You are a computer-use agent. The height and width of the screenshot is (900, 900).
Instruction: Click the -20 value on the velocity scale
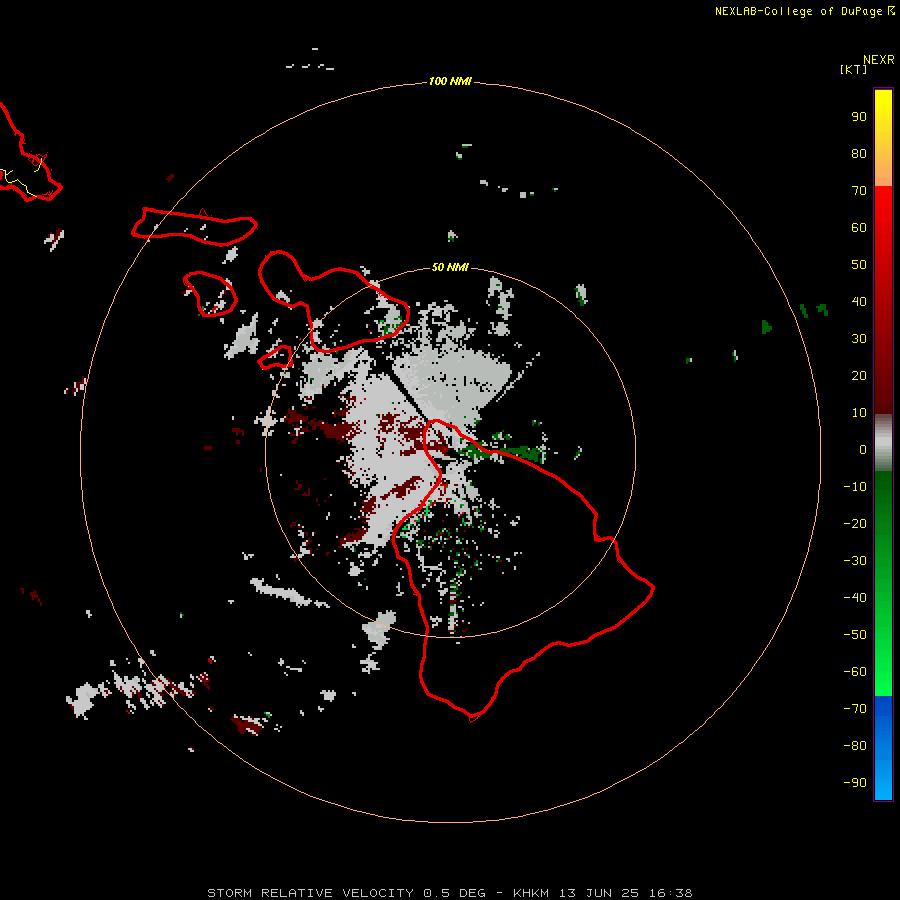pos(855,523)
